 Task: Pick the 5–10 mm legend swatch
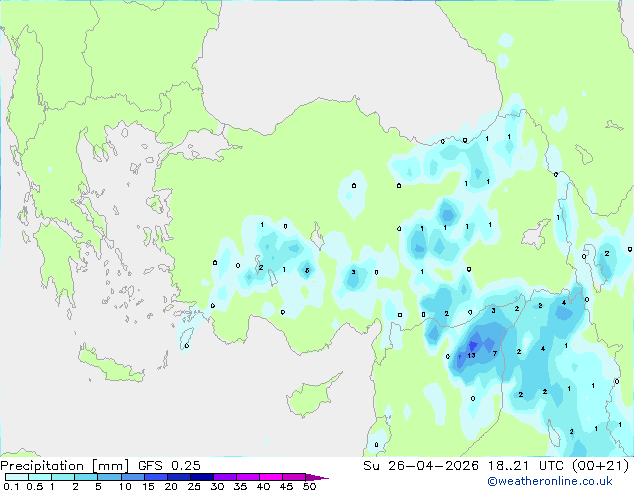point(109,477)
